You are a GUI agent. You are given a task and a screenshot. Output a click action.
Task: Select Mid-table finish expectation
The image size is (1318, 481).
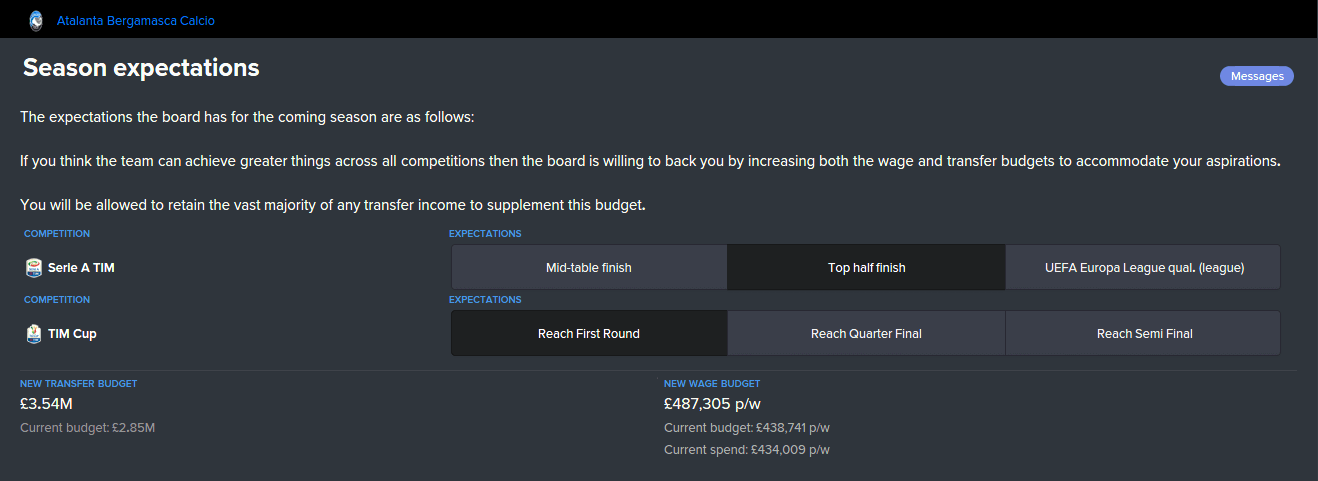589,267
